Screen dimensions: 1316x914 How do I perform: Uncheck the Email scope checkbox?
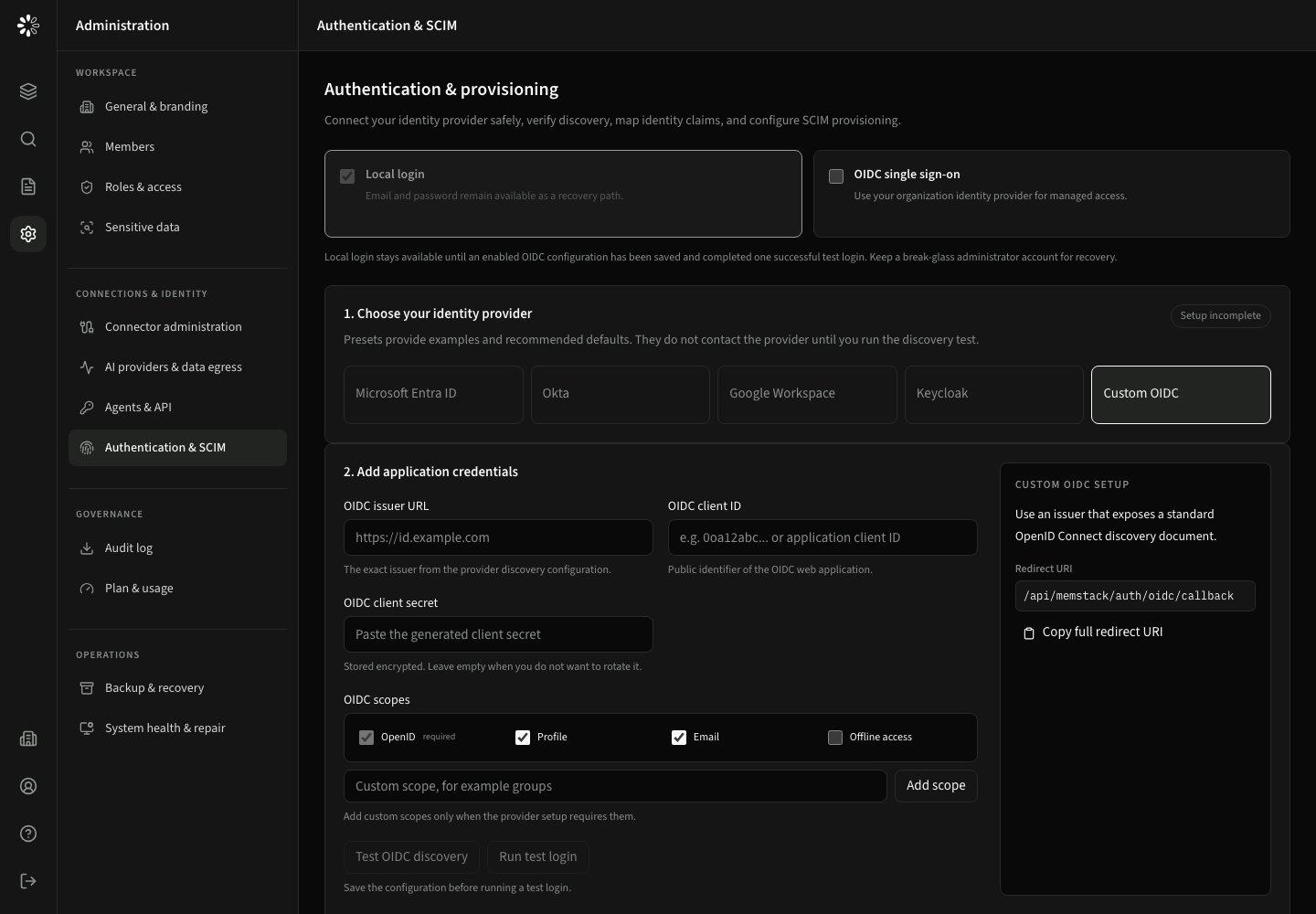pyautogui.click(x=679, y=738)
